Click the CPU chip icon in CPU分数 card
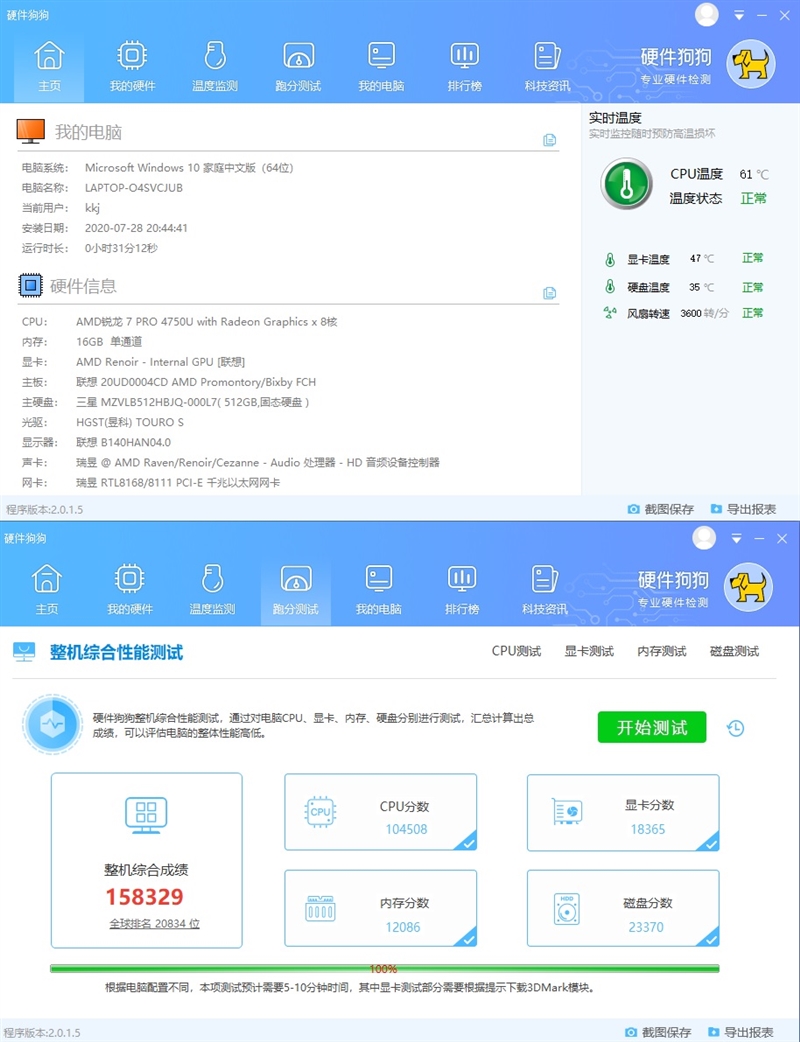Image resolution: width=800 pixels, height=1042 pixels. tap(320, 811)
